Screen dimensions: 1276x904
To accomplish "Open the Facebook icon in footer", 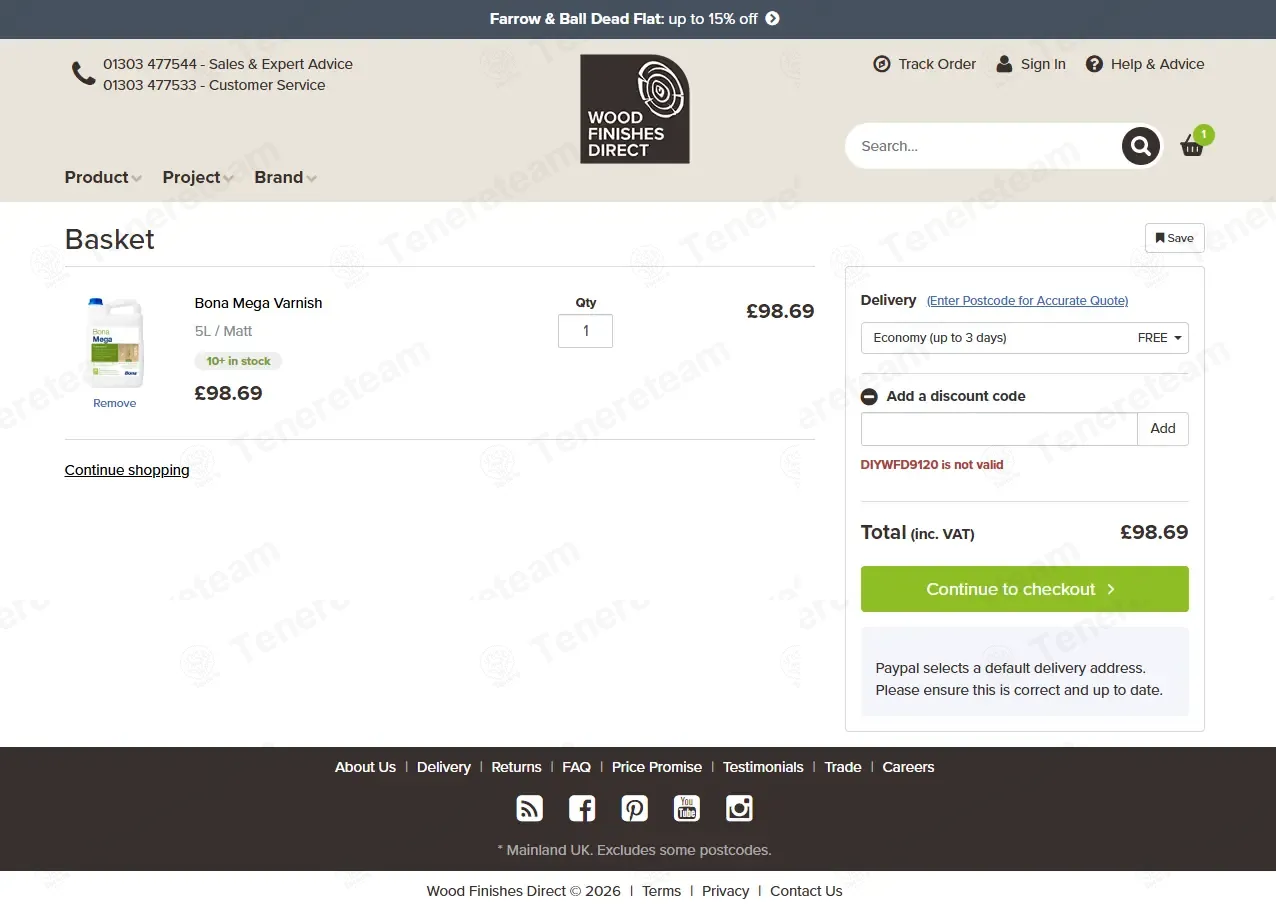I will click(582, 808).
